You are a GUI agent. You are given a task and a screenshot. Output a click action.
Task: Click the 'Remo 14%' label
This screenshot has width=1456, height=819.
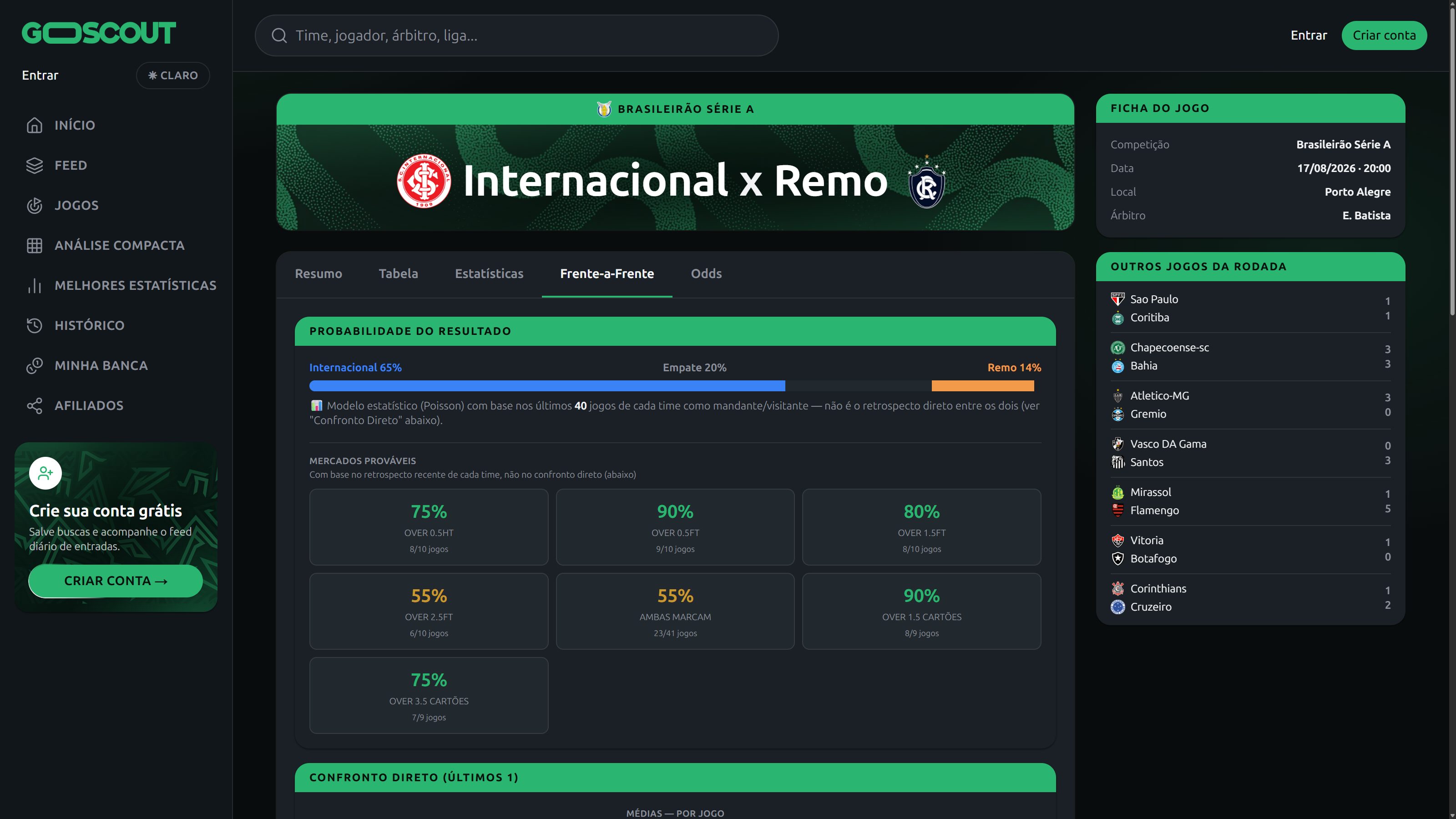1014,367
